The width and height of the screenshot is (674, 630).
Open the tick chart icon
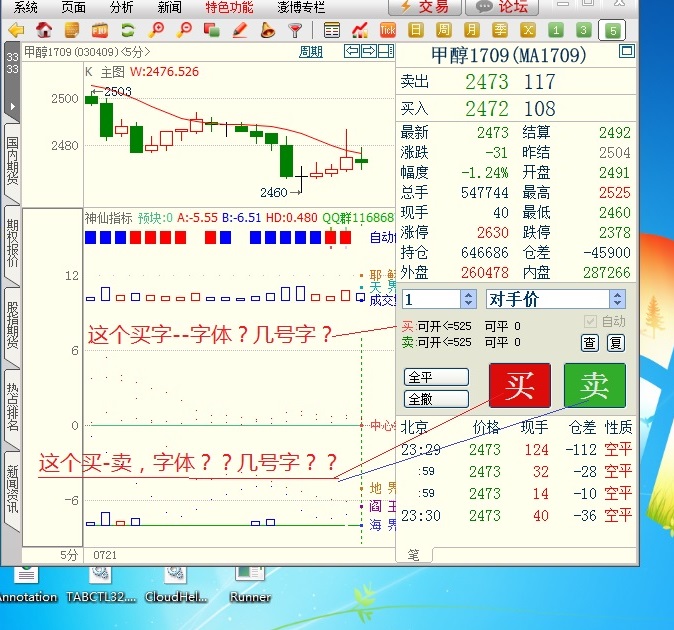click(388, 30)
